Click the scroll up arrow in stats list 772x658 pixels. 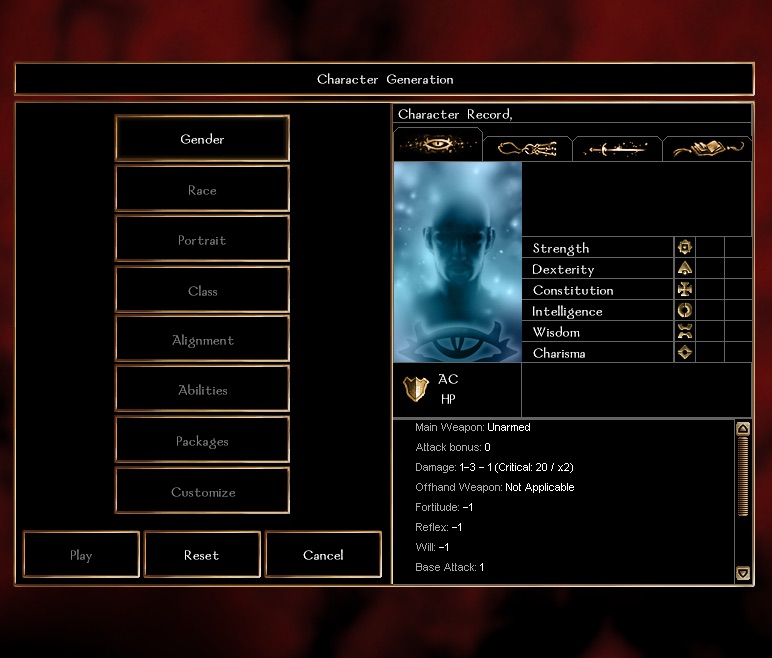743,428
